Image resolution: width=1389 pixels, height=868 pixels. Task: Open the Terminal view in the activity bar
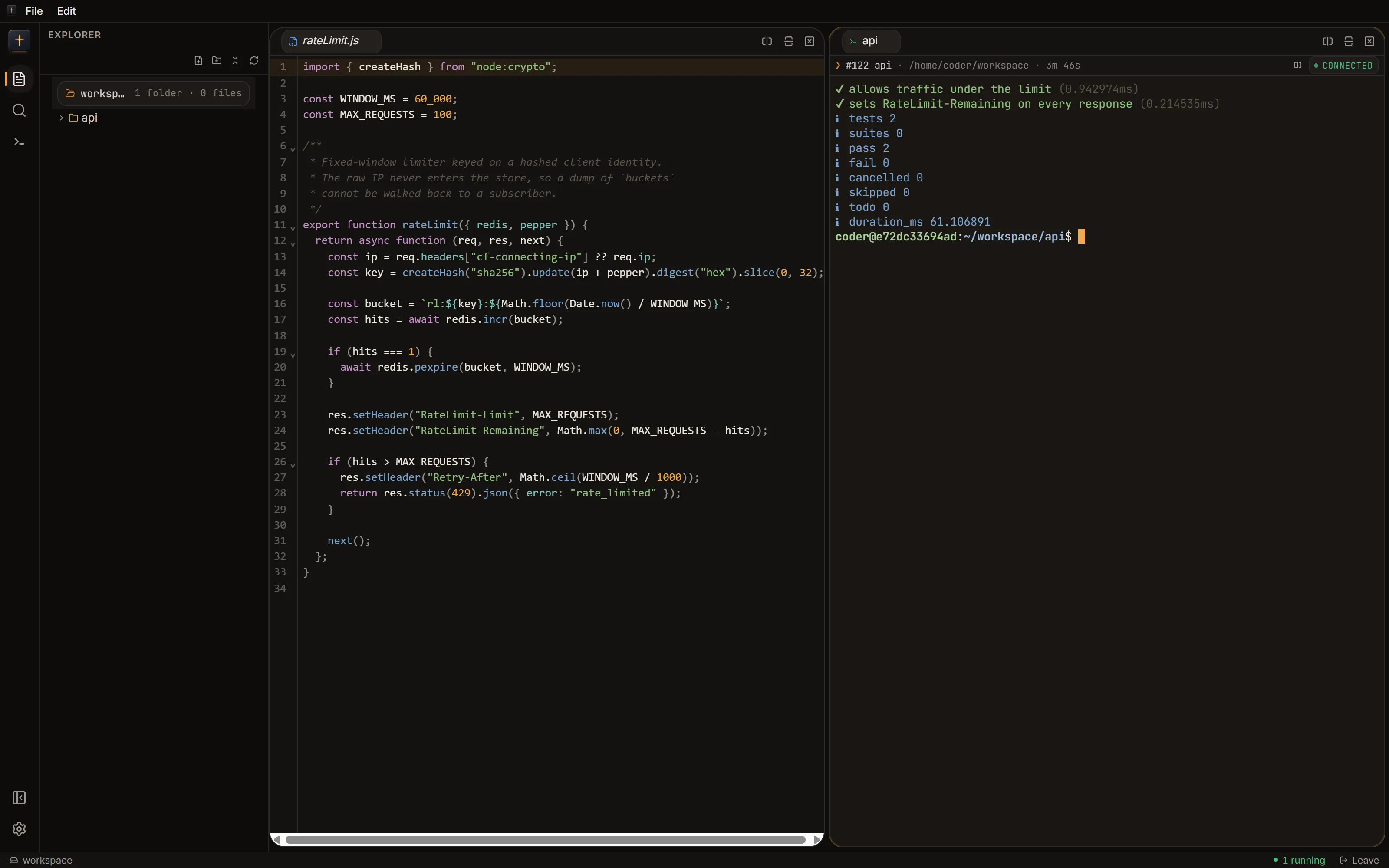click(x=19, y=142)
